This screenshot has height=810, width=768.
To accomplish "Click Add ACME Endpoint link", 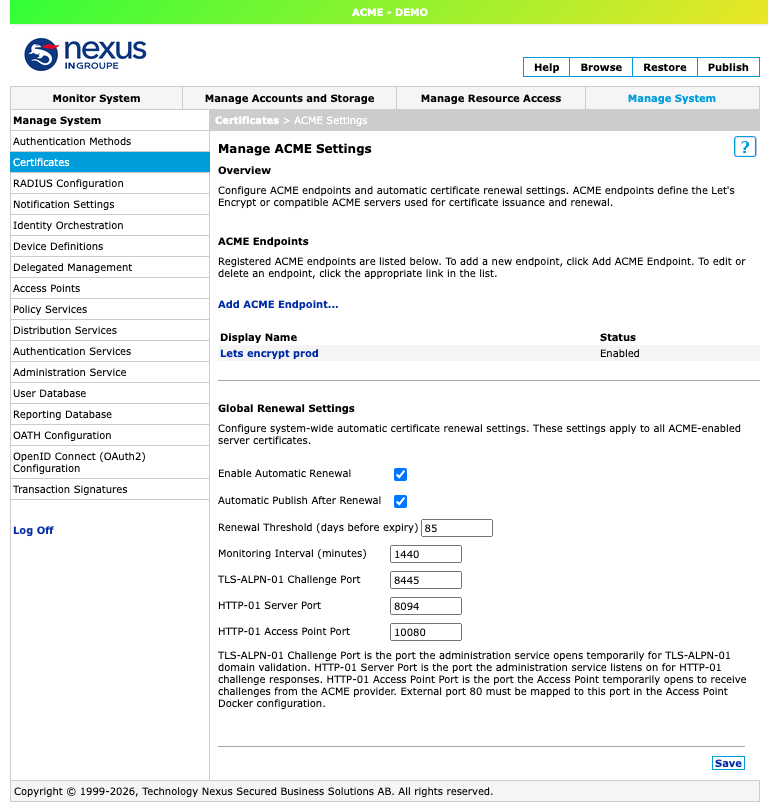I will [278, 304].
